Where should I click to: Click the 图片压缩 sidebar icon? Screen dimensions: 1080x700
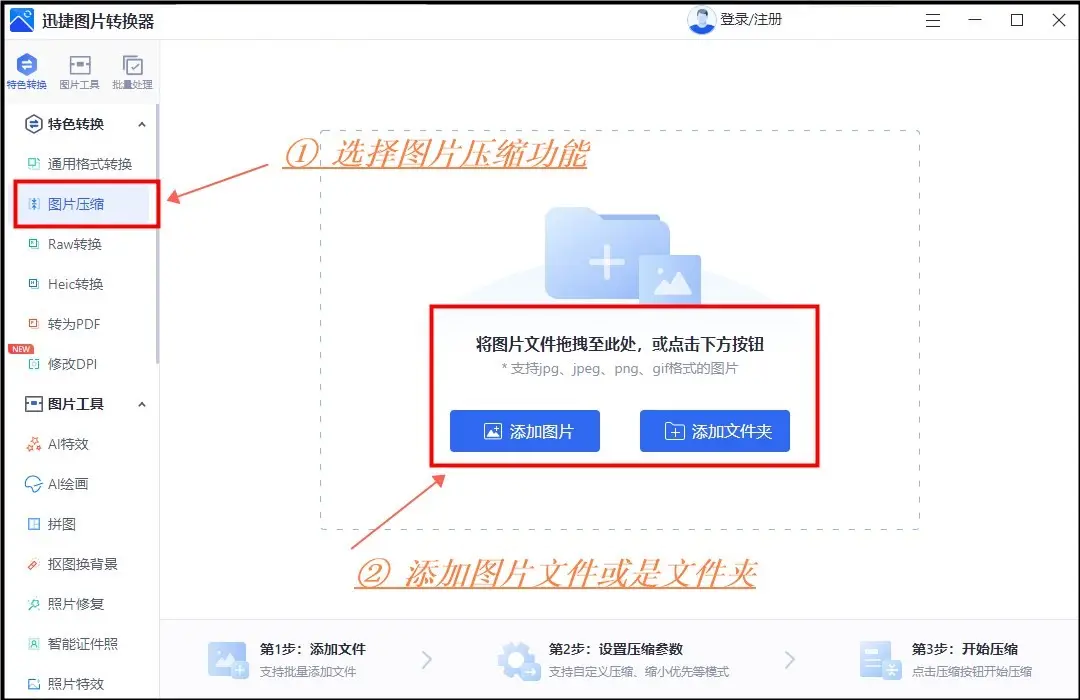(x=33, y=203)
